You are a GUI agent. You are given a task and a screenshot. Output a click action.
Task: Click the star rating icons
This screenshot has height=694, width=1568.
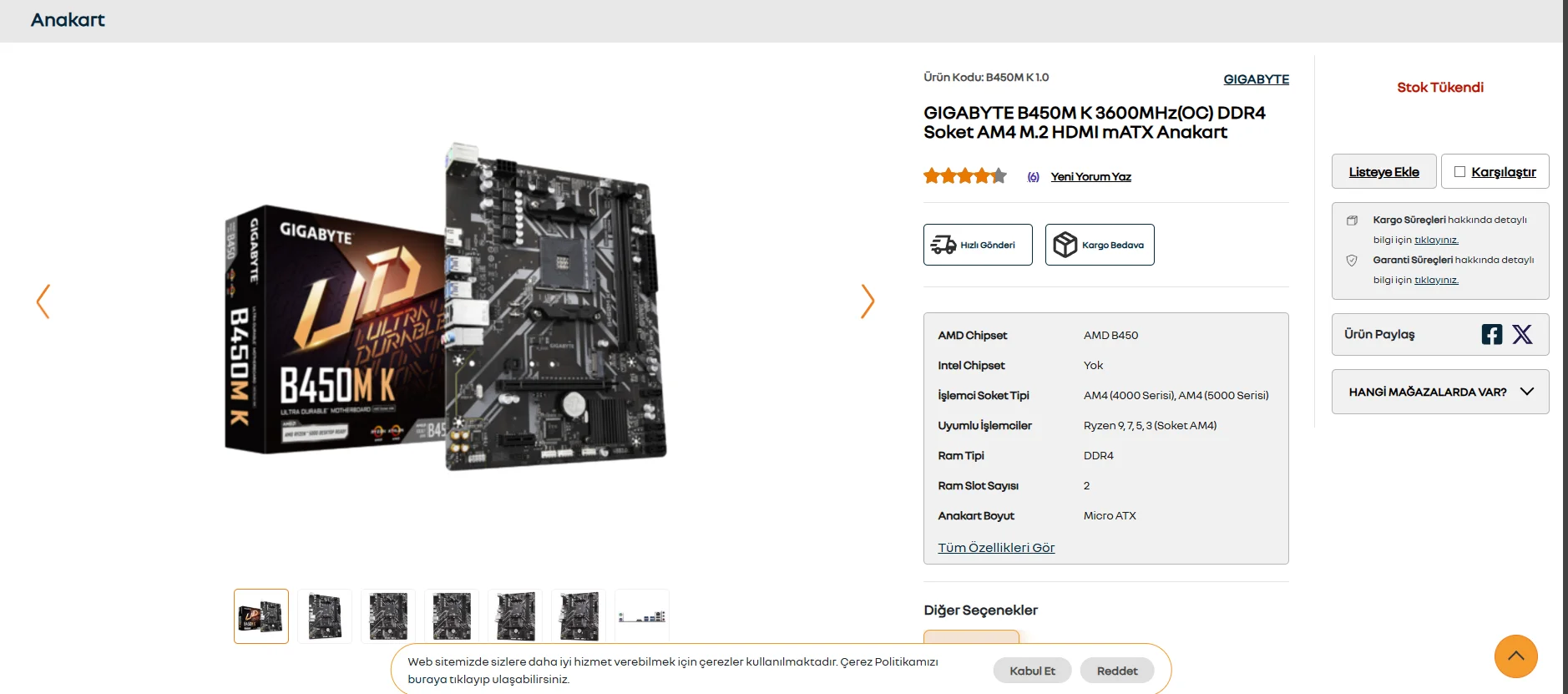coord(965,176)
